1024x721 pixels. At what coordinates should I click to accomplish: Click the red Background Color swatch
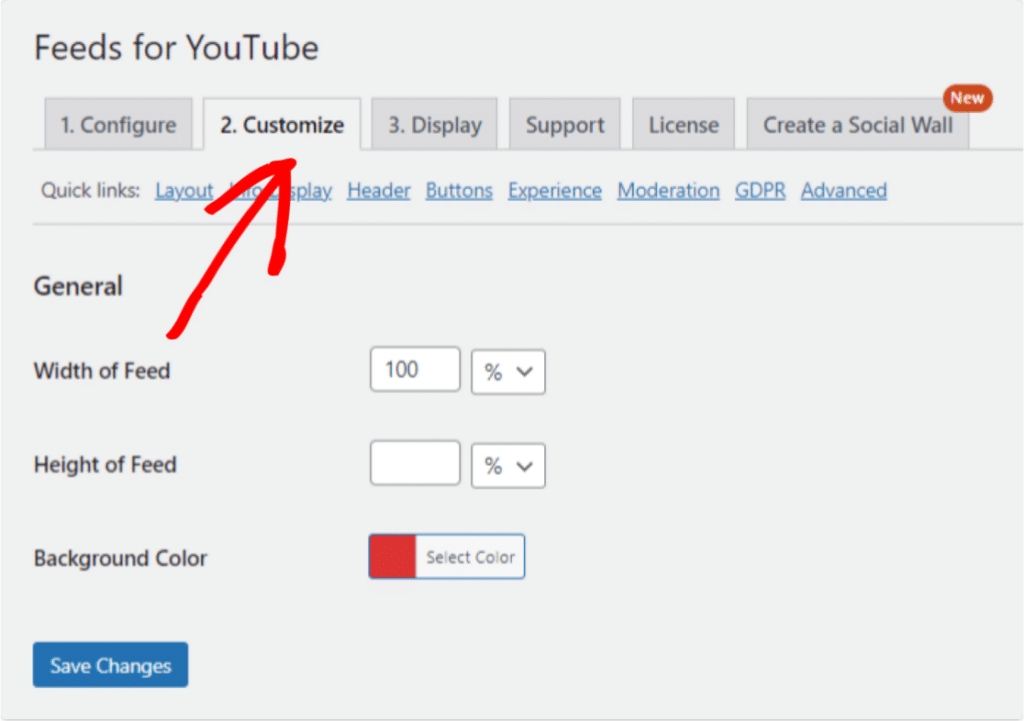pyautogui.click(x=390, y=556)
